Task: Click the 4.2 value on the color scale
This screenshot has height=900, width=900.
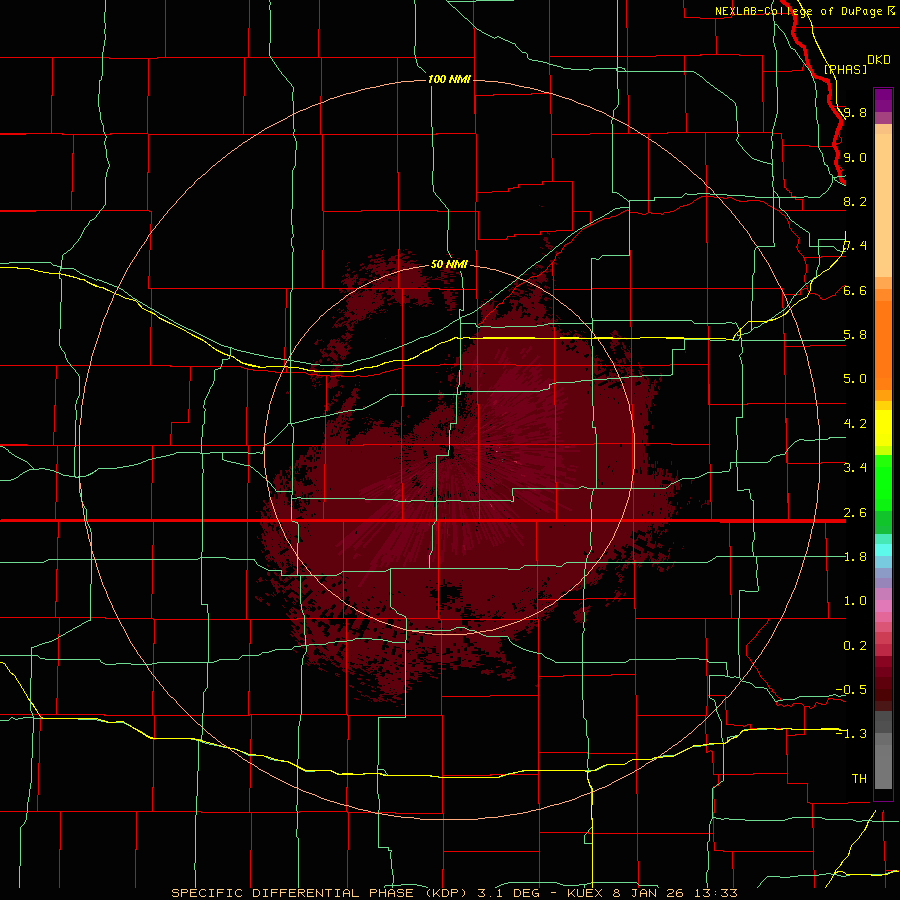Action: [x=855, y=424]
